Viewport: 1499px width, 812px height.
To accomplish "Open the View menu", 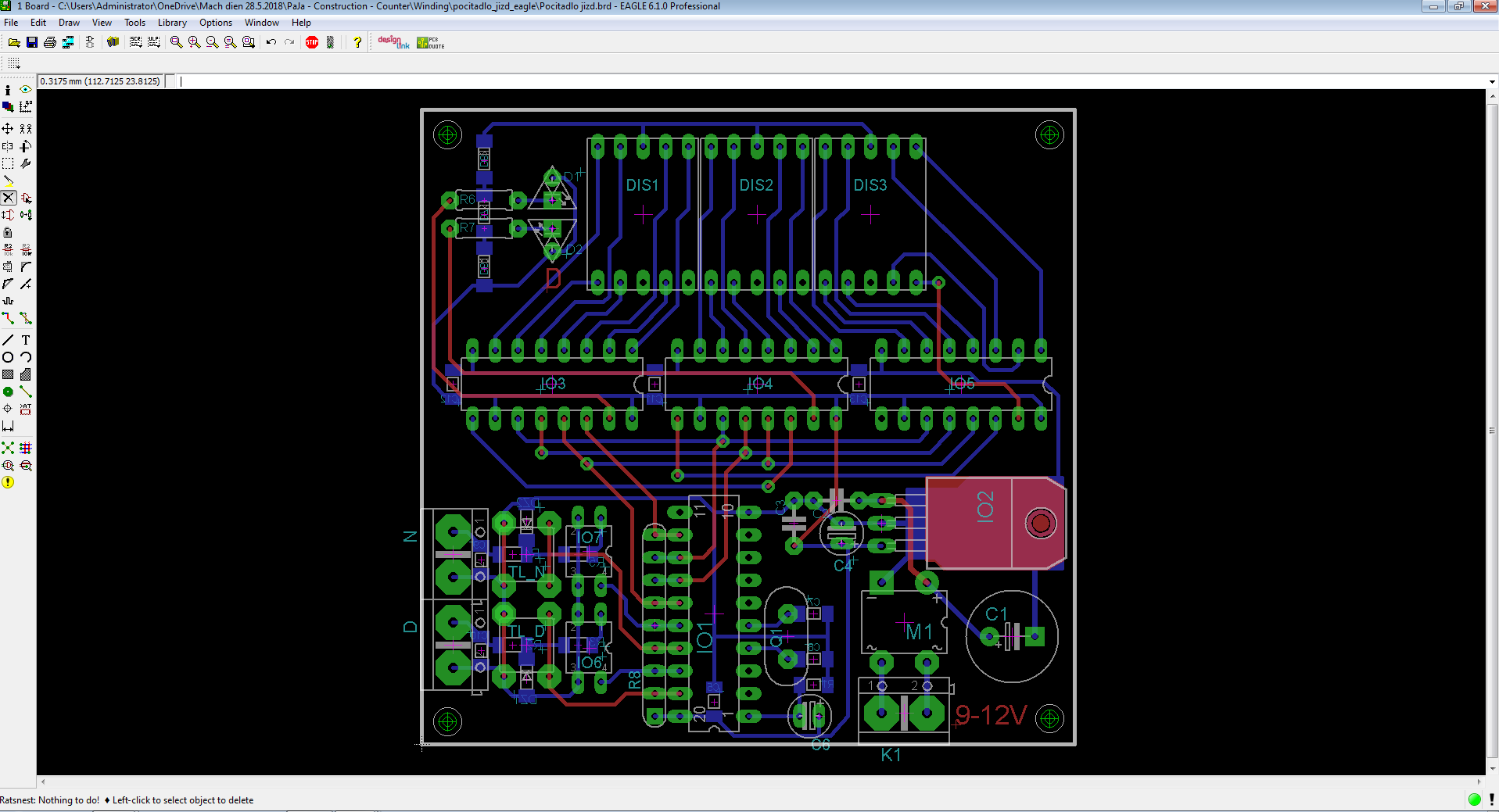I will pos(102,23).
